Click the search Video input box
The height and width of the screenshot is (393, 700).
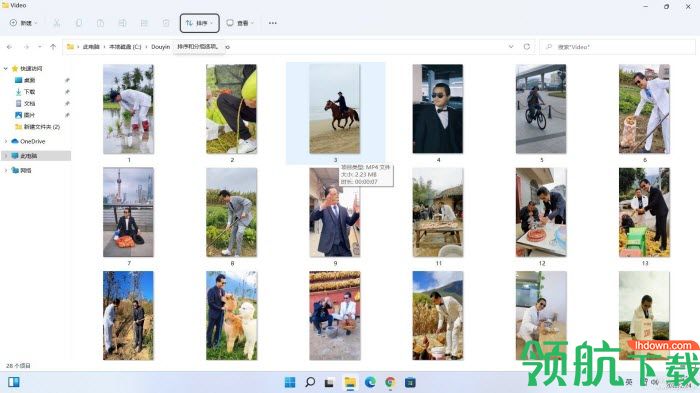[617, 46]
